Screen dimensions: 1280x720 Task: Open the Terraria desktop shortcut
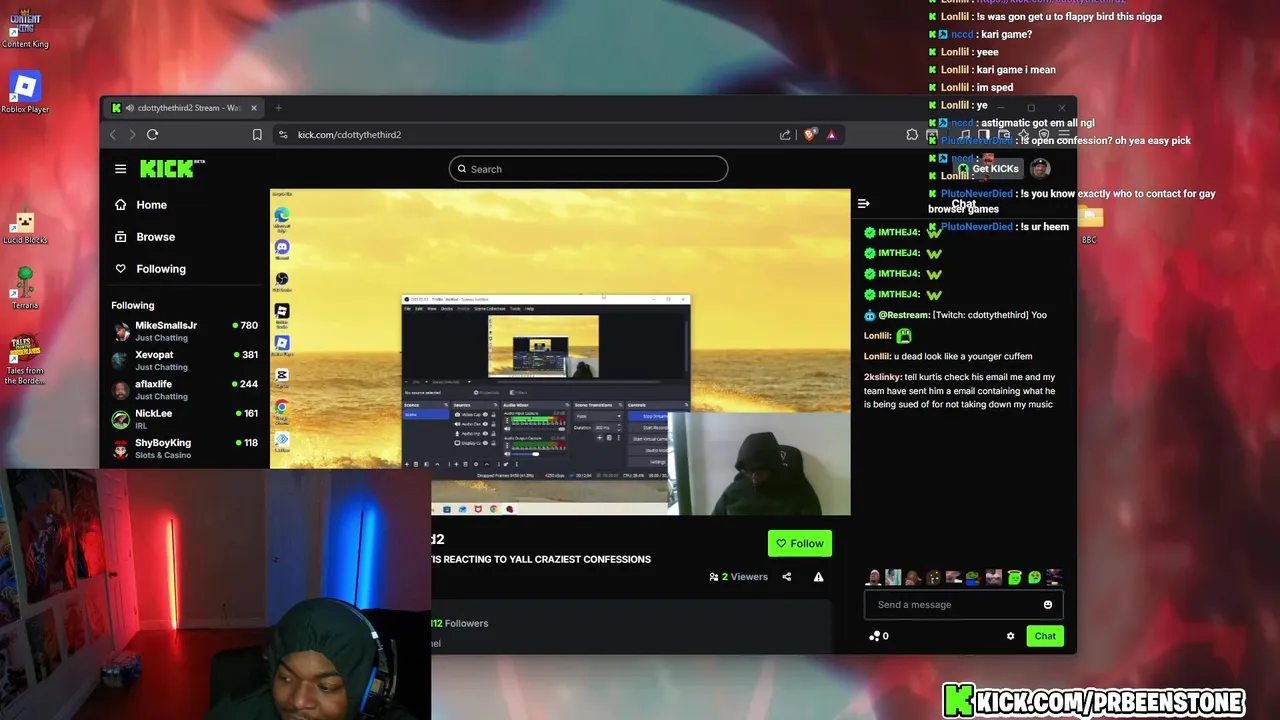pyautogui.click(x=24, y=288)
